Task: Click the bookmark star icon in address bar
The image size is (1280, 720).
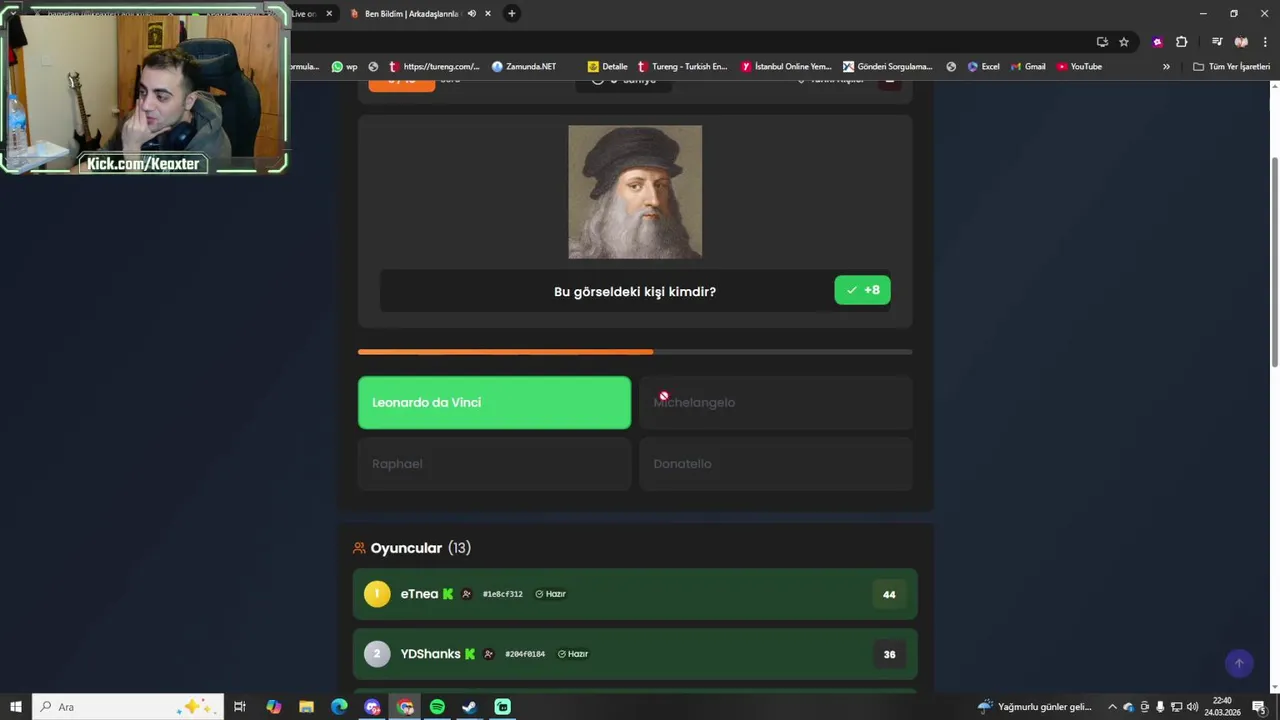Action: point(1124,42)
